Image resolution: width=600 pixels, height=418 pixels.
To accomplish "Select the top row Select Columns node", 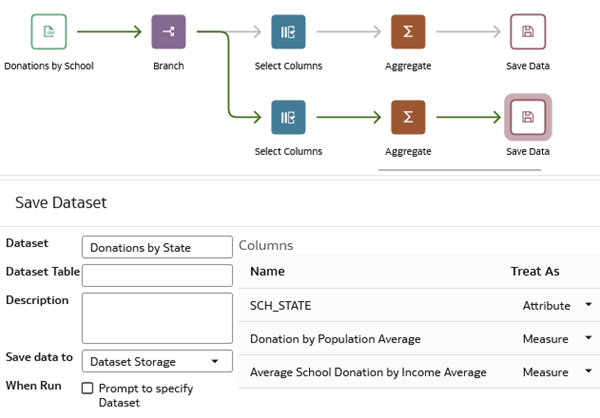I will click(x=288, y=32).
